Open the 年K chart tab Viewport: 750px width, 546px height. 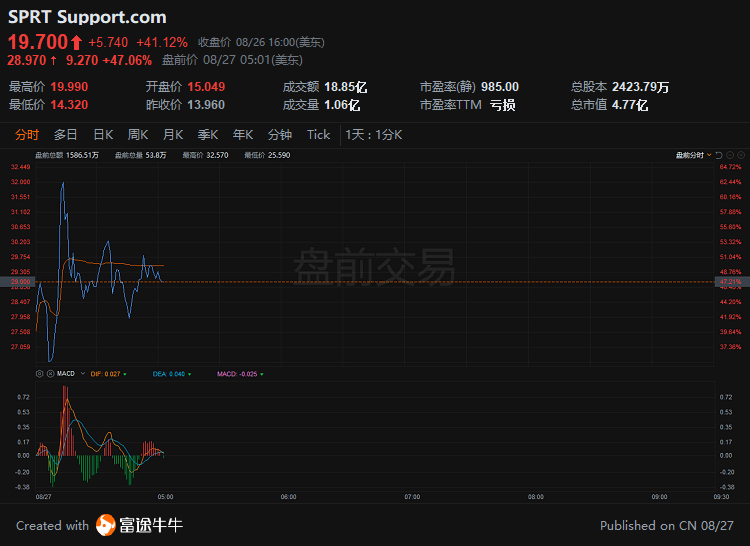[x=243, y=135]
